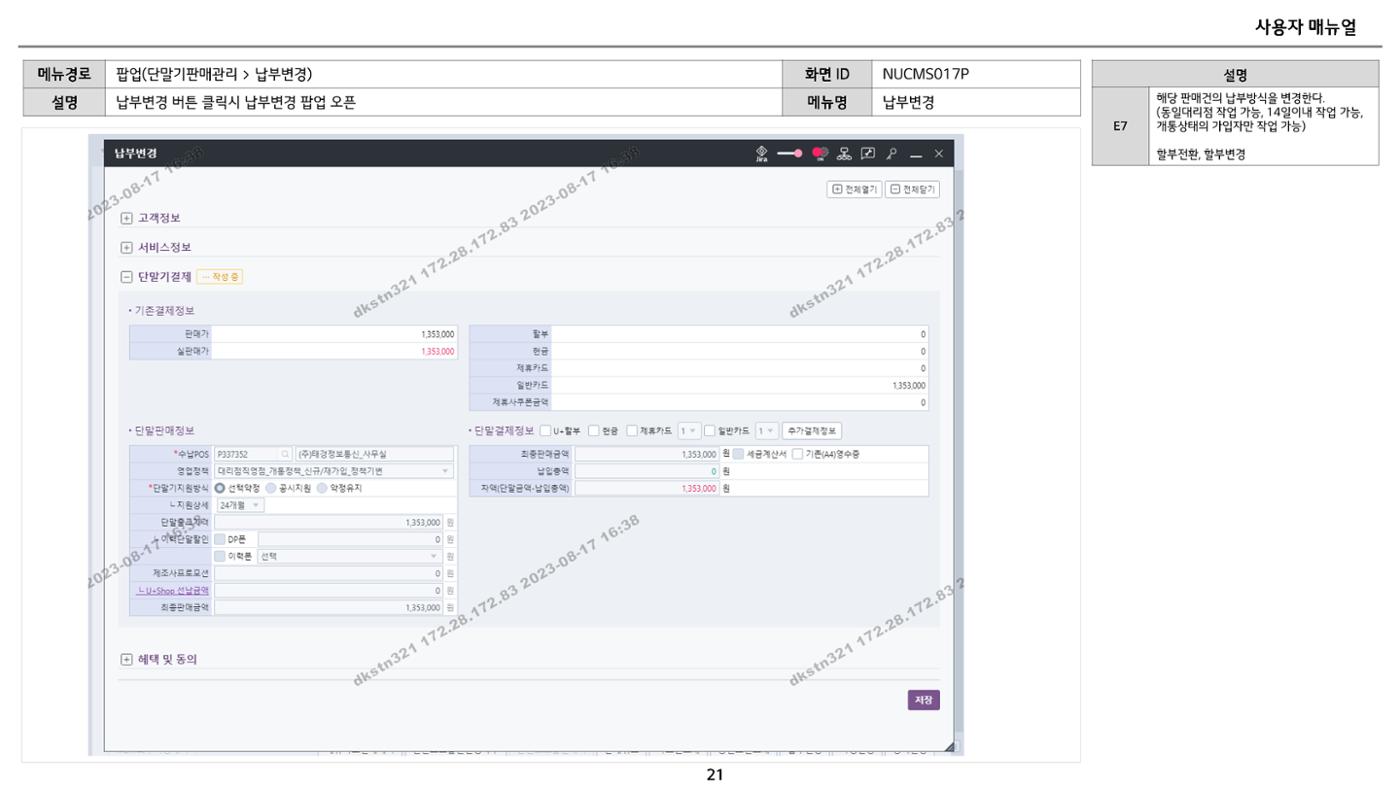Close the 납부변경 popup window
1400x788 pixels.
tap(938, 153)
